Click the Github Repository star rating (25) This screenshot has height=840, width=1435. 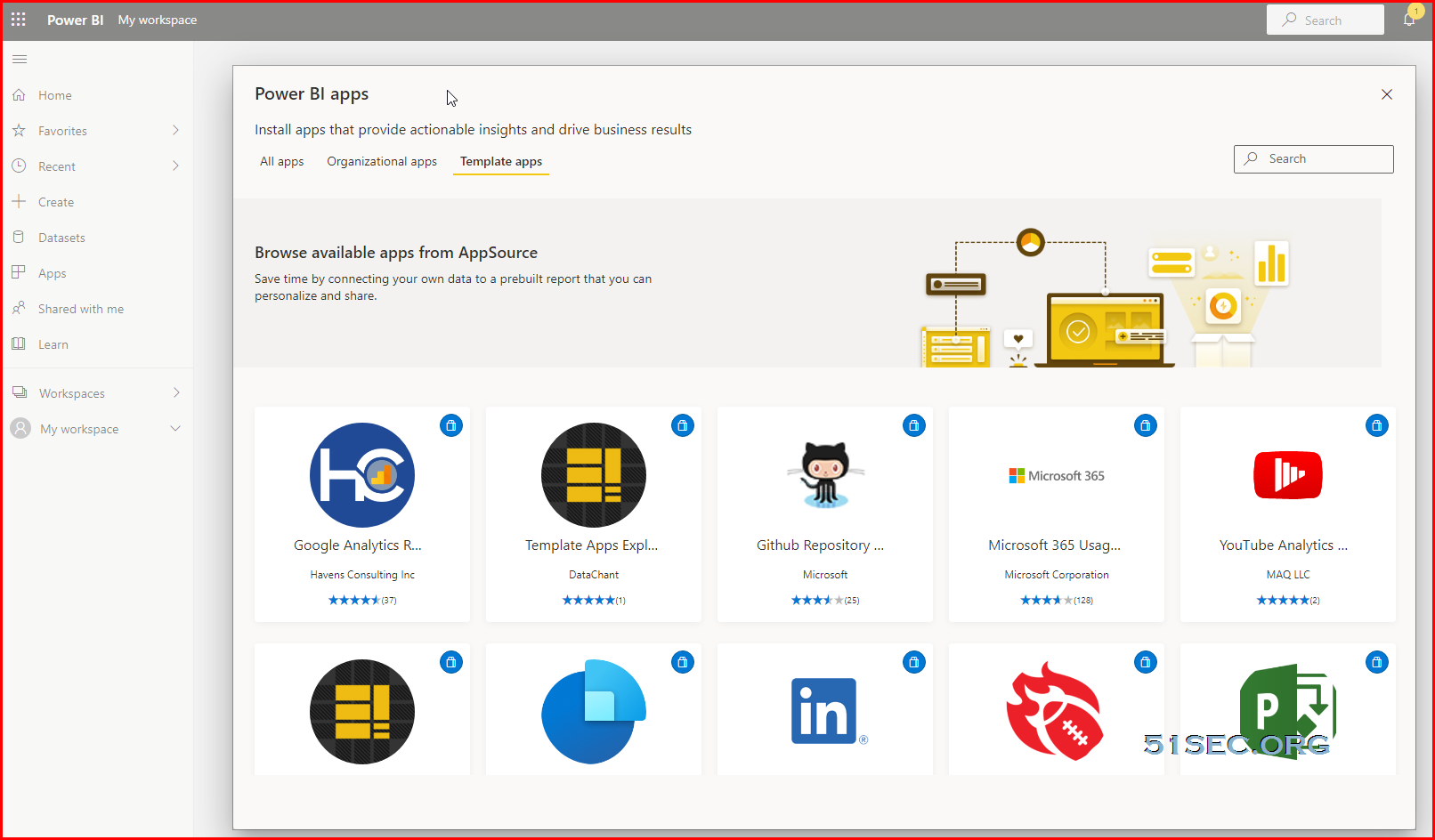pyautogui.click(x=825, y=600)
